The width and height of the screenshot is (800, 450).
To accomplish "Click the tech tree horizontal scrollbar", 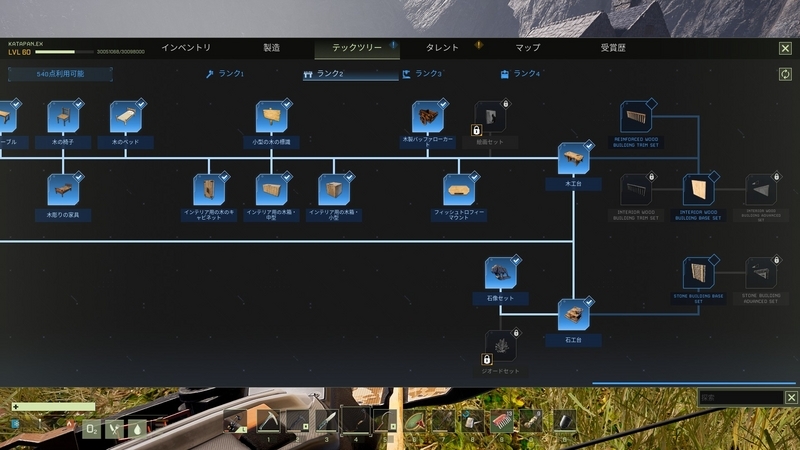I will 693,383.
